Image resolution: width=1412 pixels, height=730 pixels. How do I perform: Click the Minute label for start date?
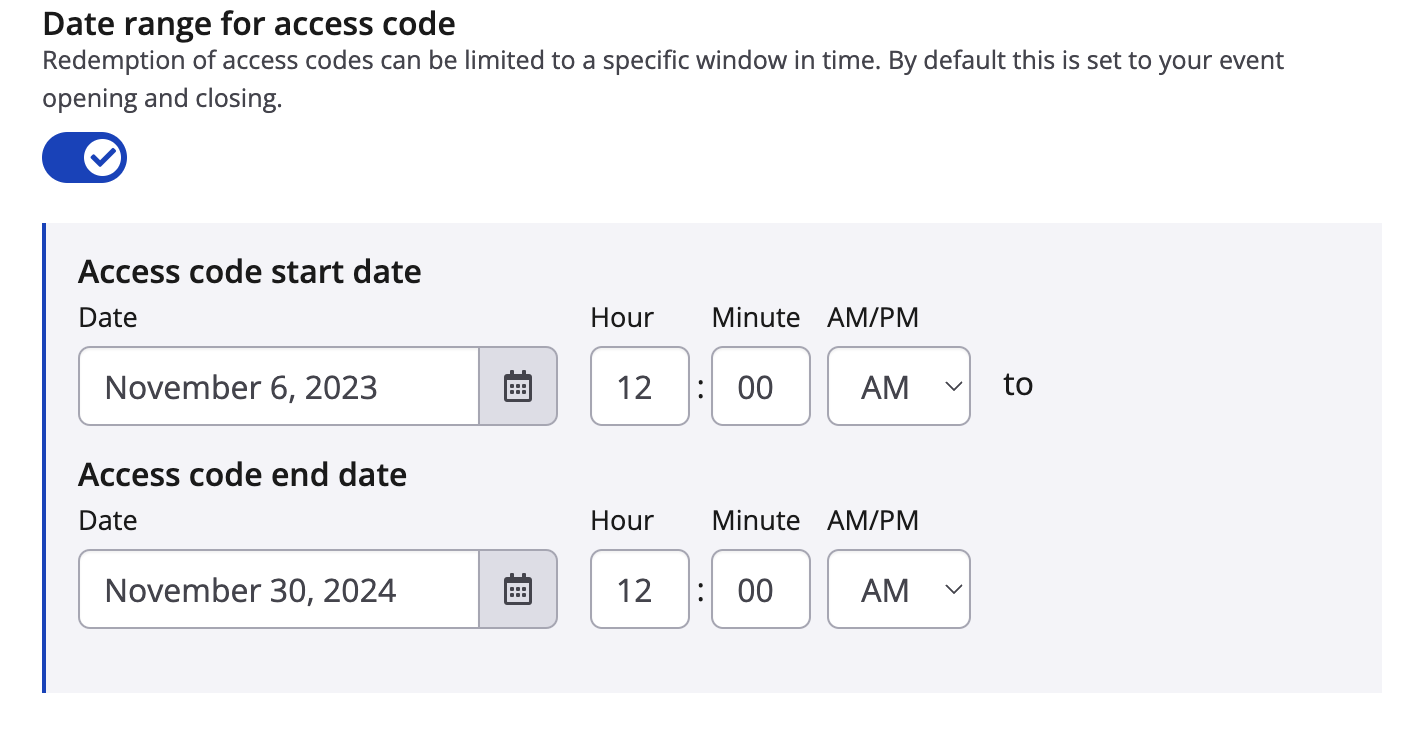pyautogui.click(x=755, y=318)
